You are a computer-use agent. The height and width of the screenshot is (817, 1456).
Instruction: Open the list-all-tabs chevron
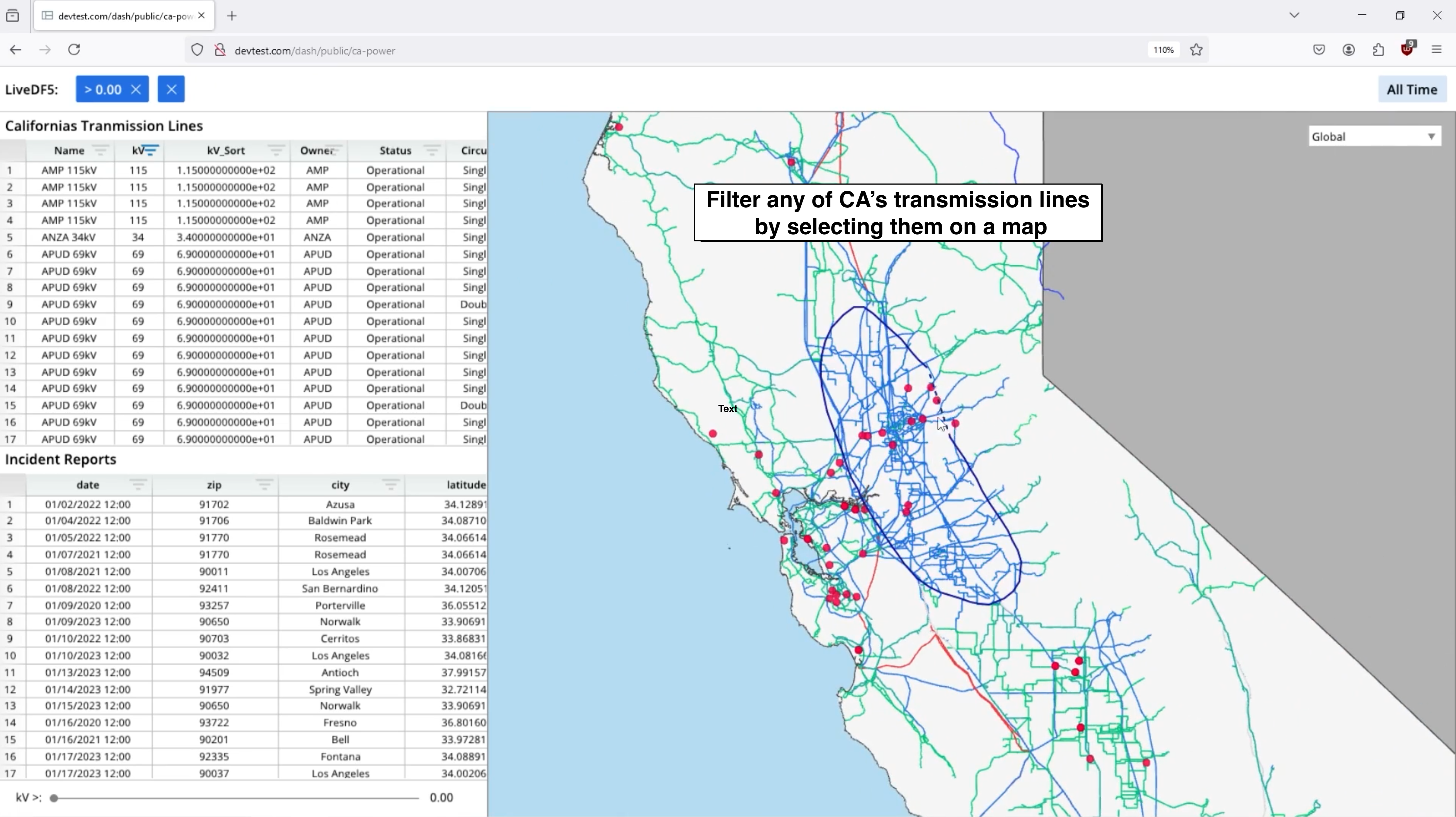tap(1294, 15)
